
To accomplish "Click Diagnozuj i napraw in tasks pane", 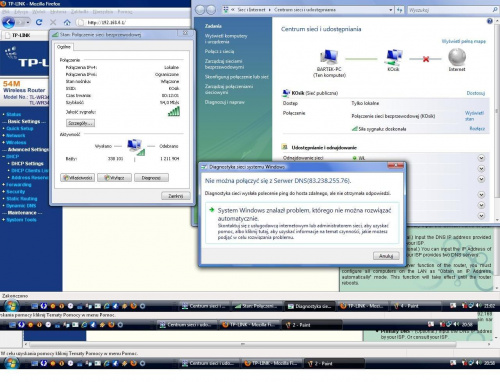I will [225, 102].
